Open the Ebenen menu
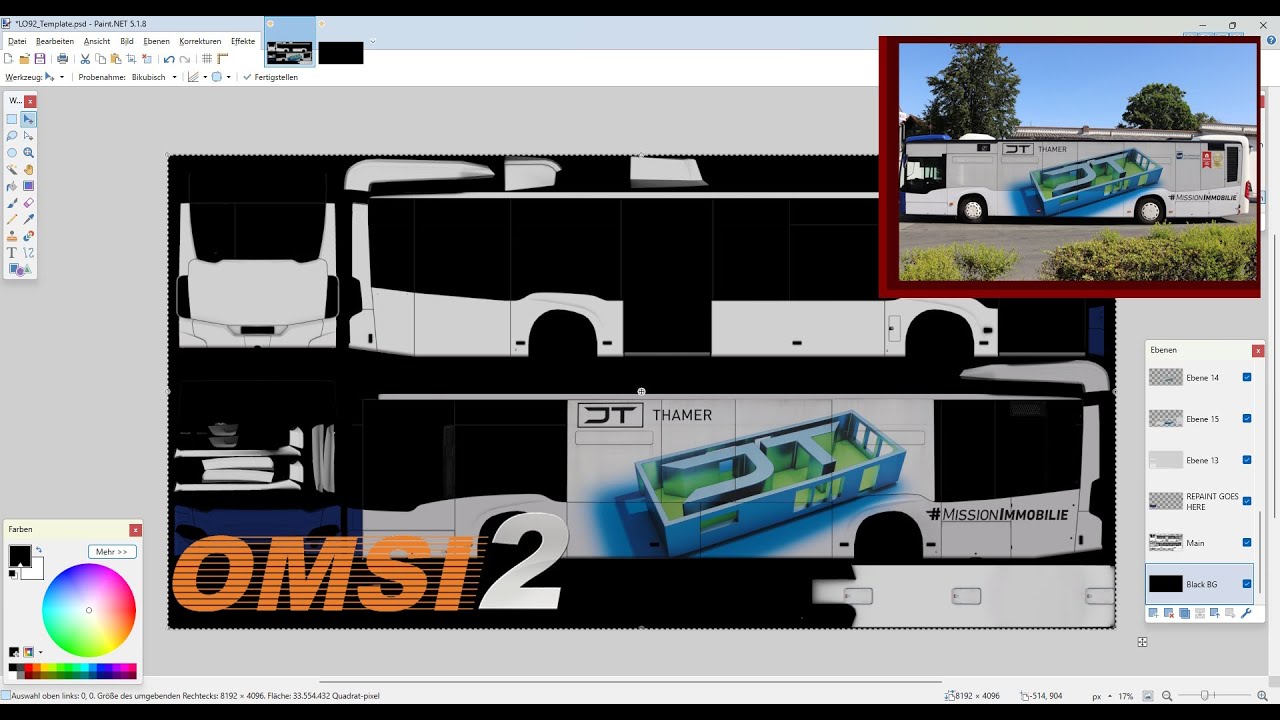Screen dimensions: 1280x720 (x=156, y=41)
